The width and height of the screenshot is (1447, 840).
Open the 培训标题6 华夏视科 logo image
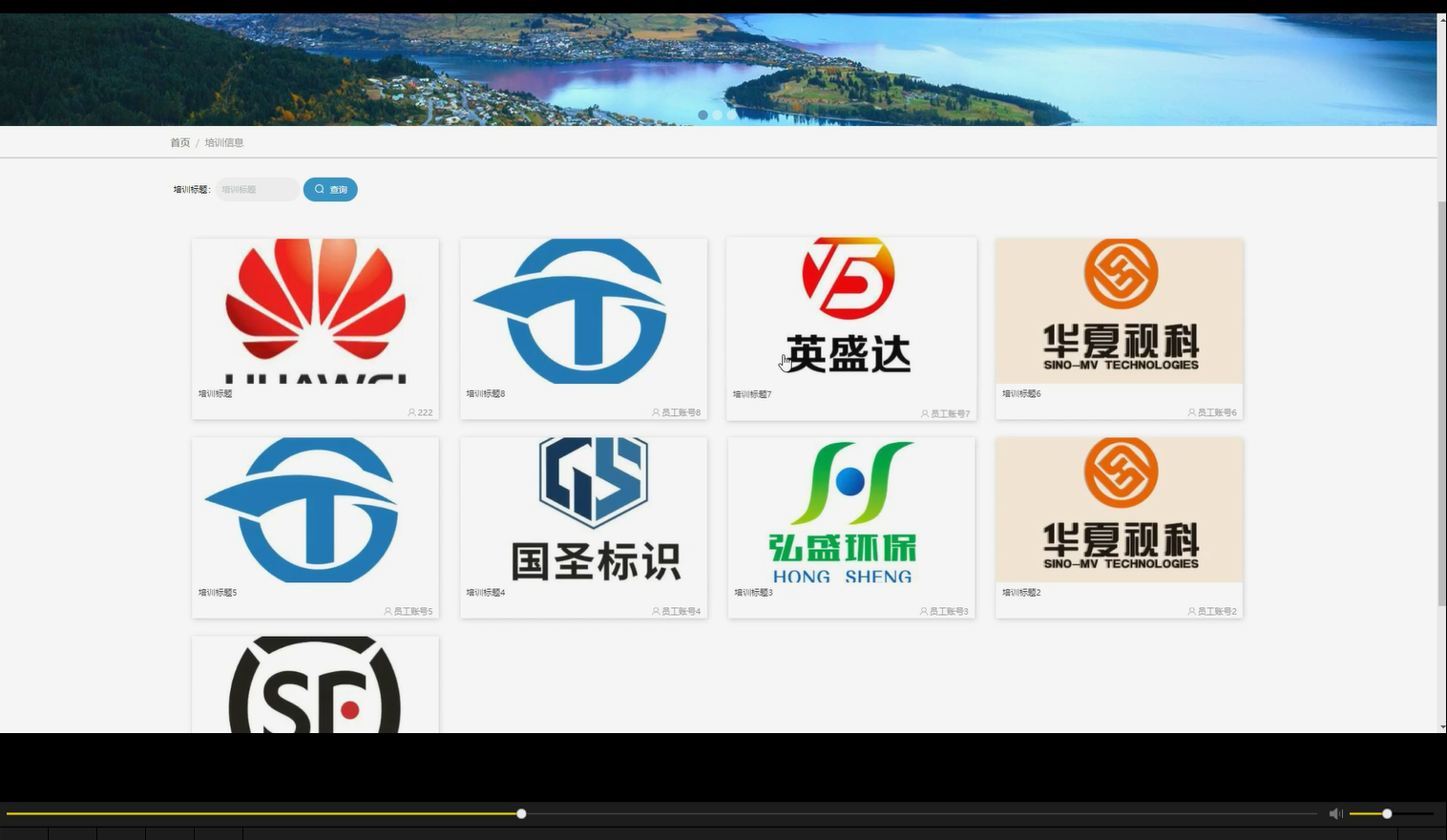pos(1120,311)
